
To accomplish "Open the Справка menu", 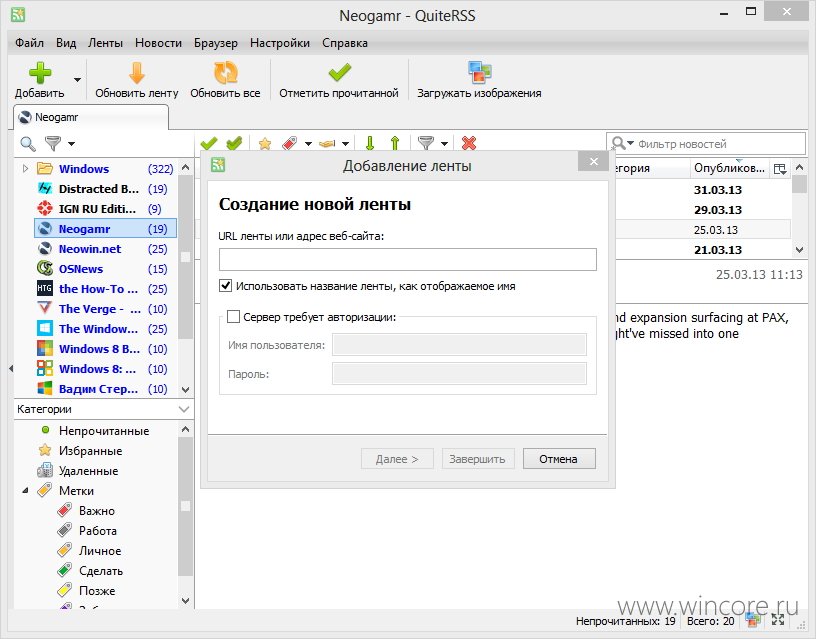I will [345, 43].
